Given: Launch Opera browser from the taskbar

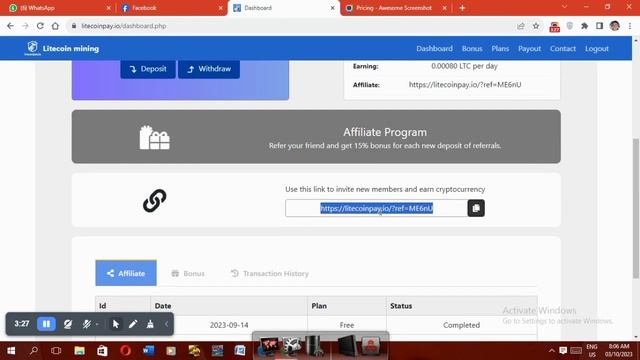Looking at the screenshot, I should pyautogui.click(x=125, y=351).
